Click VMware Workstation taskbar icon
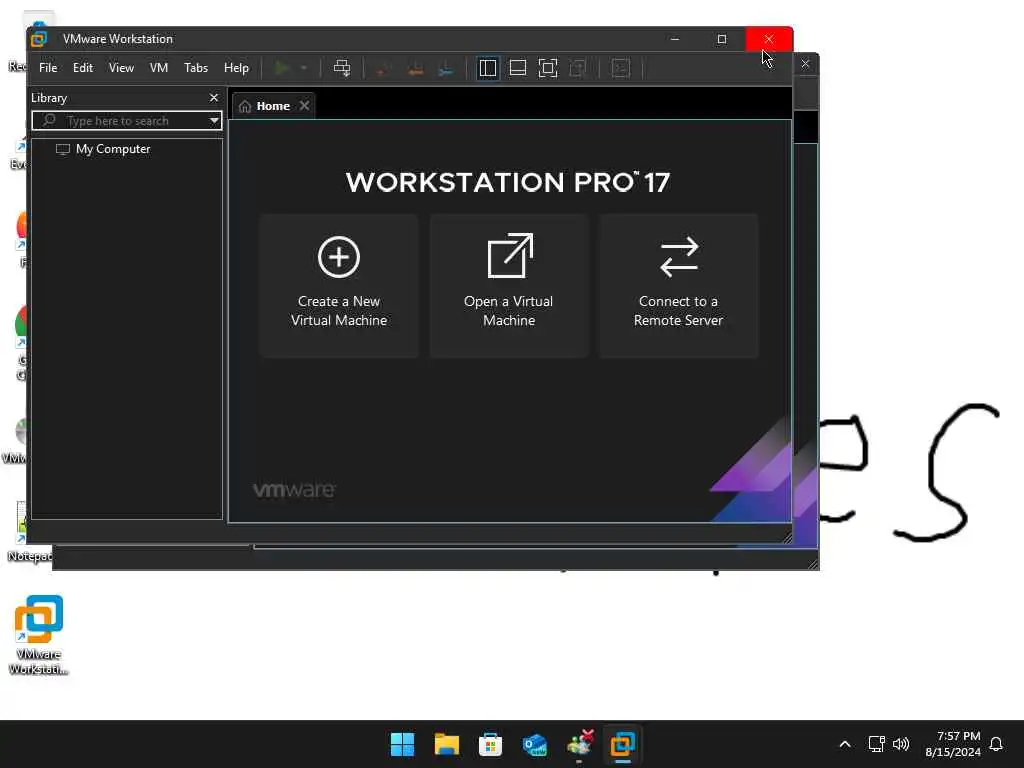The width and height of the screenshot is (1024, 768). [623, 744]
